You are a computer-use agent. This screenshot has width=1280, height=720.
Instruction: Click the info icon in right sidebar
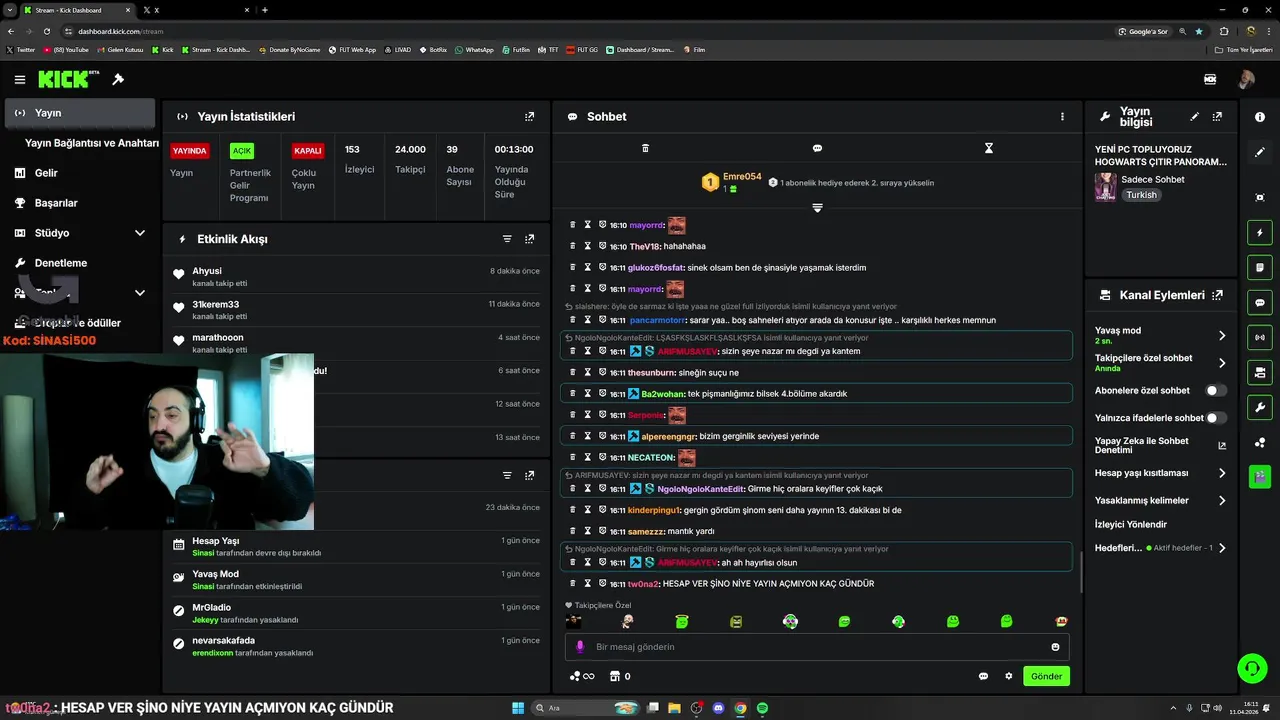tap(1259, 117)
